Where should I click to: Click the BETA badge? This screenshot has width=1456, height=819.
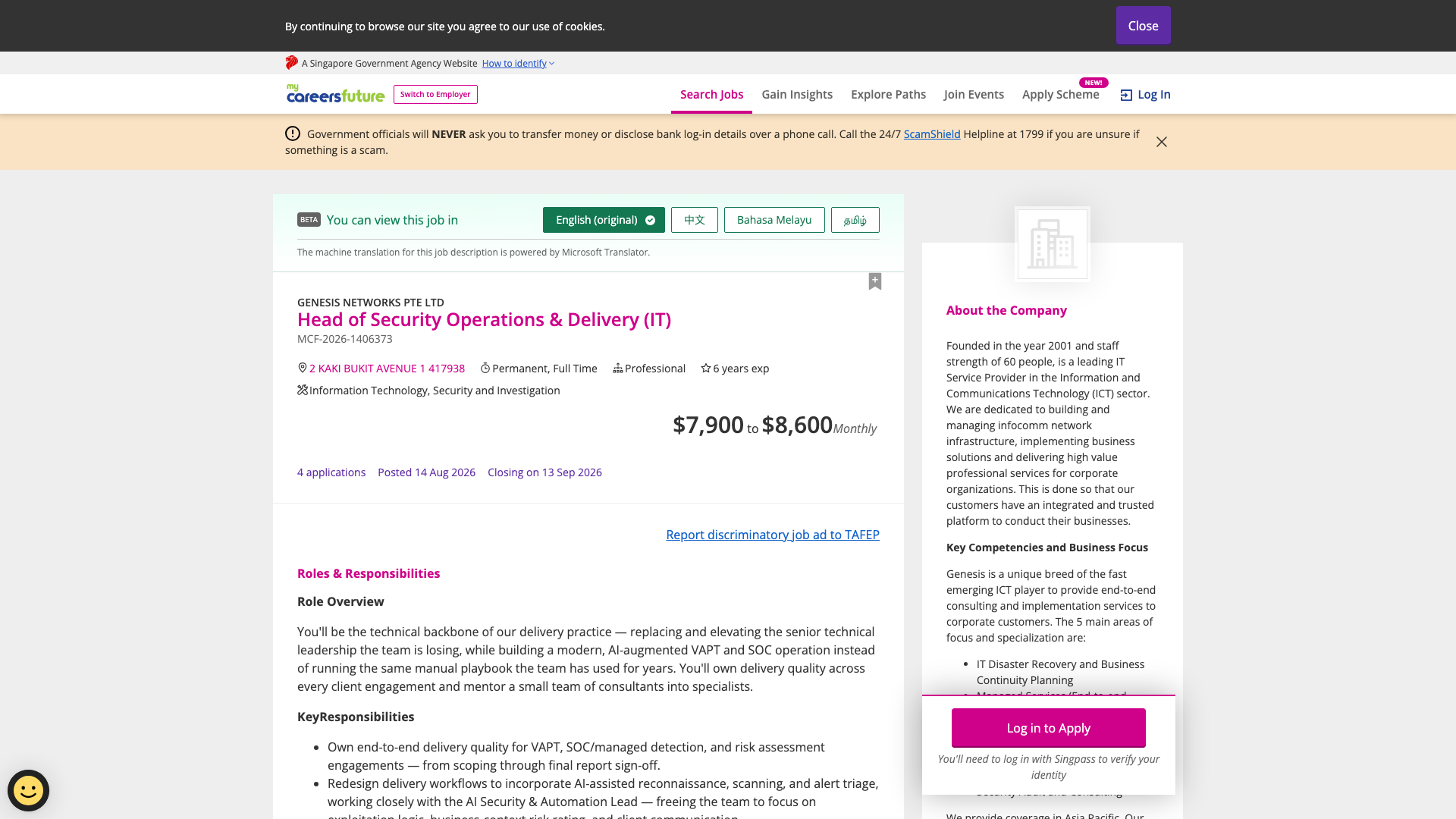pos(309,220)
